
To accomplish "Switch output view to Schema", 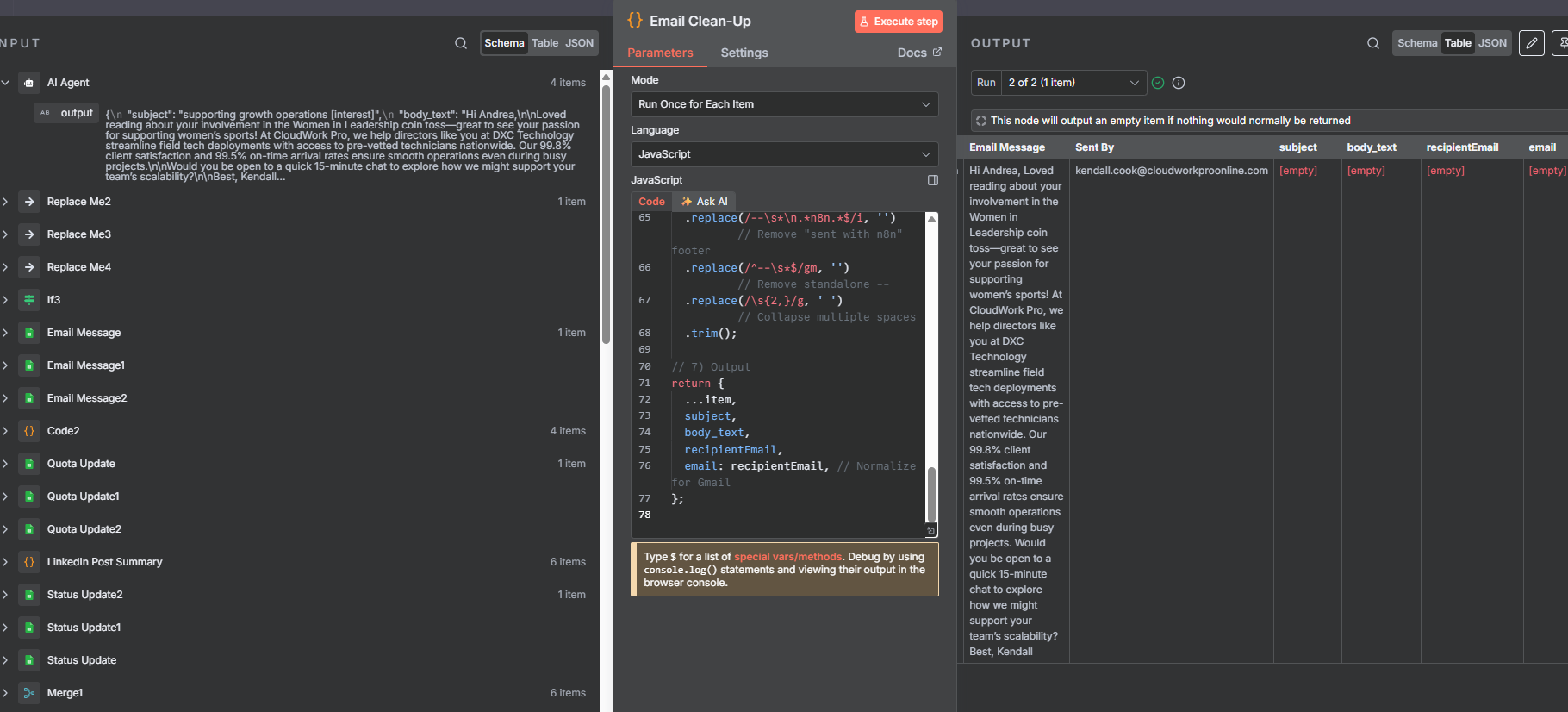I will point(1417,43).
